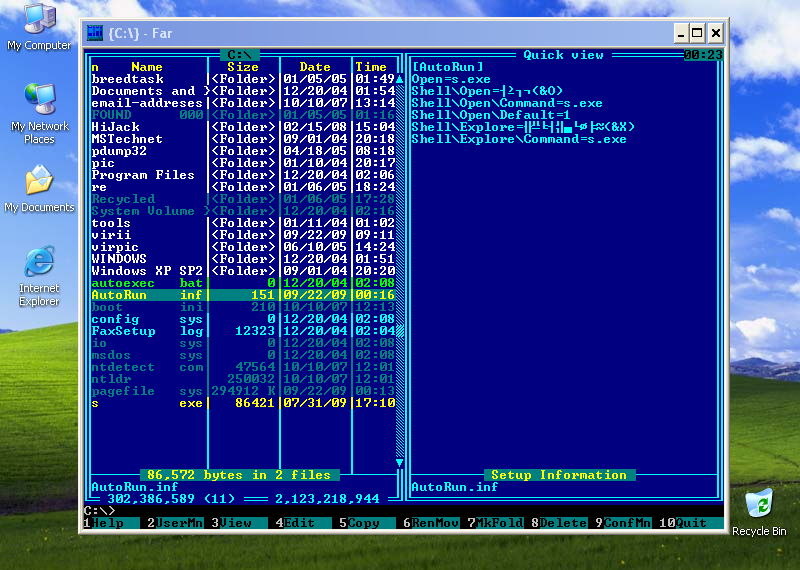Viewport: 800px width, 570px height.
Task: Click scrollbar down arrow in left panel
Action: click(399, 463)
